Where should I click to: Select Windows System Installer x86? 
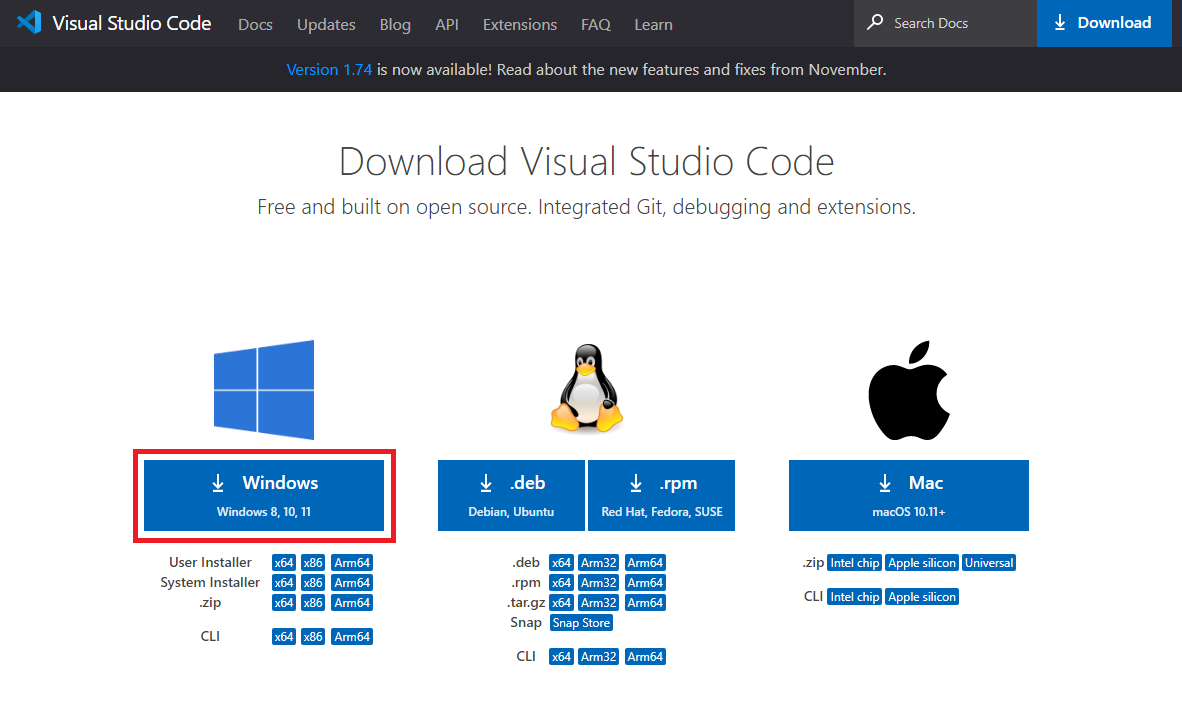[313, 582]
